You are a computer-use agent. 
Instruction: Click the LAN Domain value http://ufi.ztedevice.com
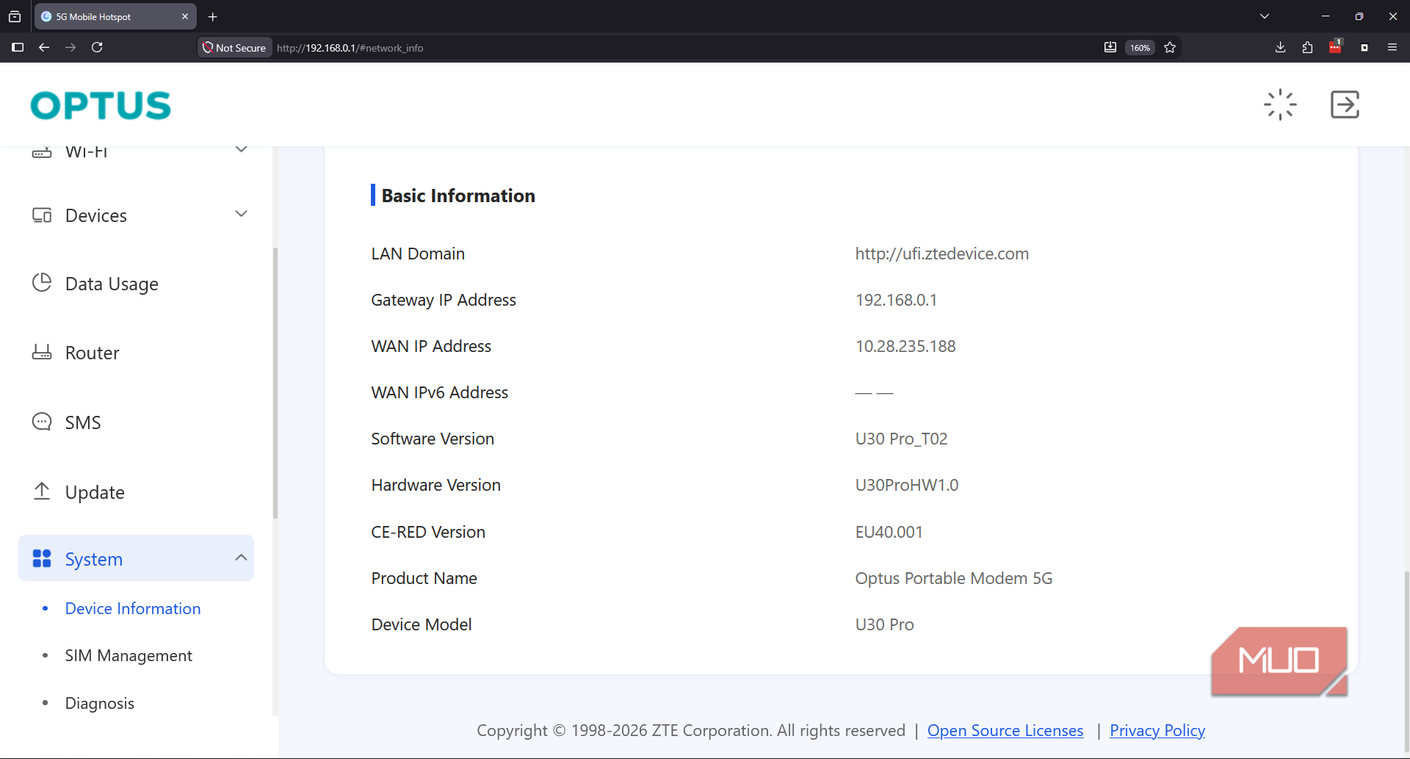(x=942, y=254)
